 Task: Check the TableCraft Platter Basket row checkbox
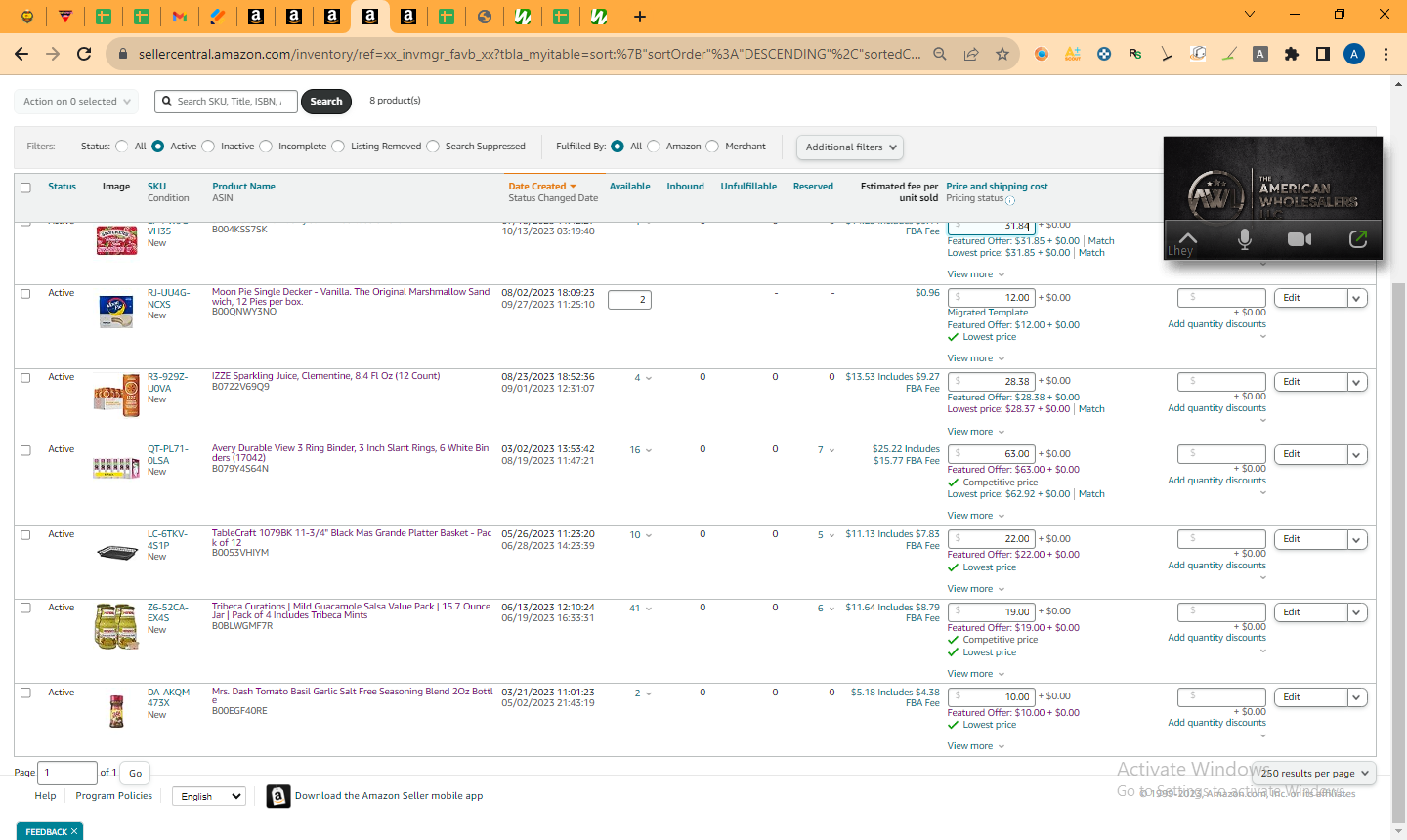tap(25, 535)
